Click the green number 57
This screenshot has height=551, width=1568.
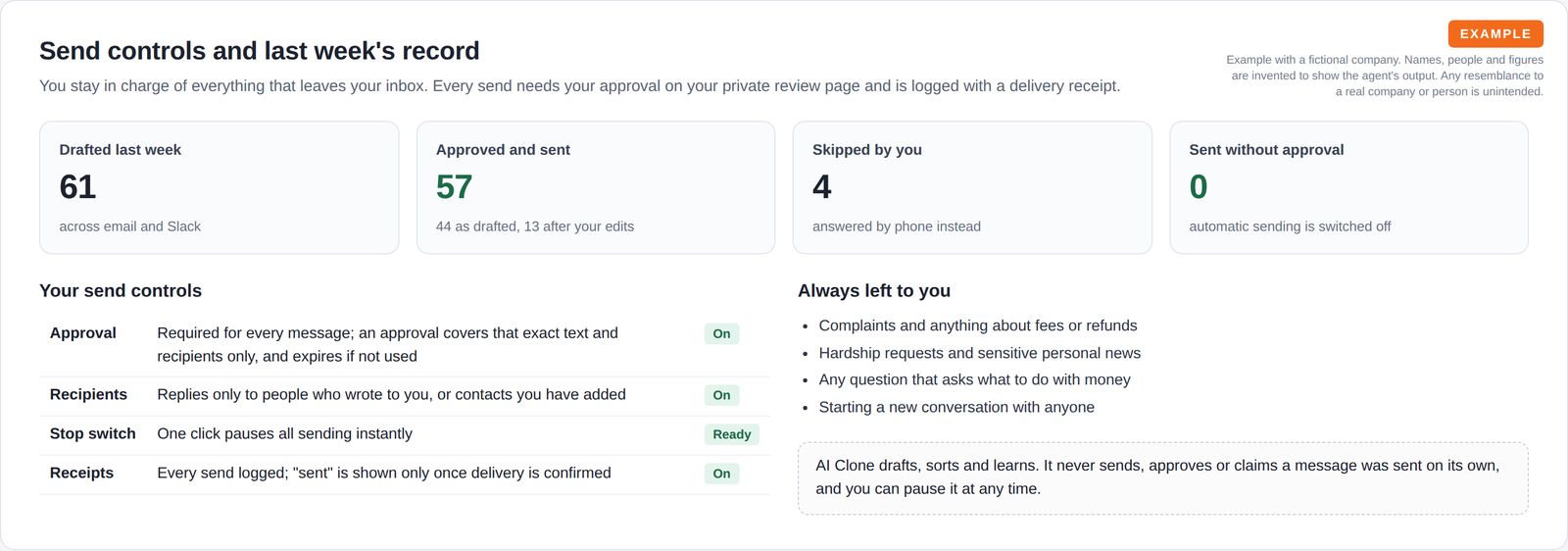[x=454, y=186]
